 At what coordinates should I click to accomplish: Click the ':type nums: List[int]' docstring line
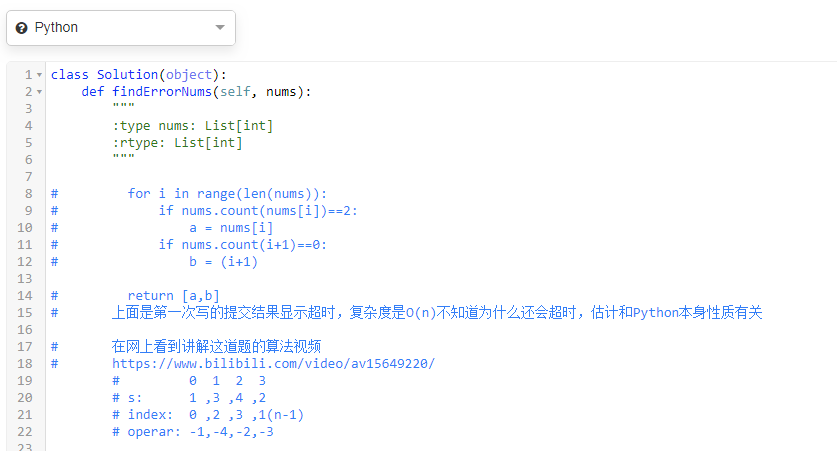(193, 126)
